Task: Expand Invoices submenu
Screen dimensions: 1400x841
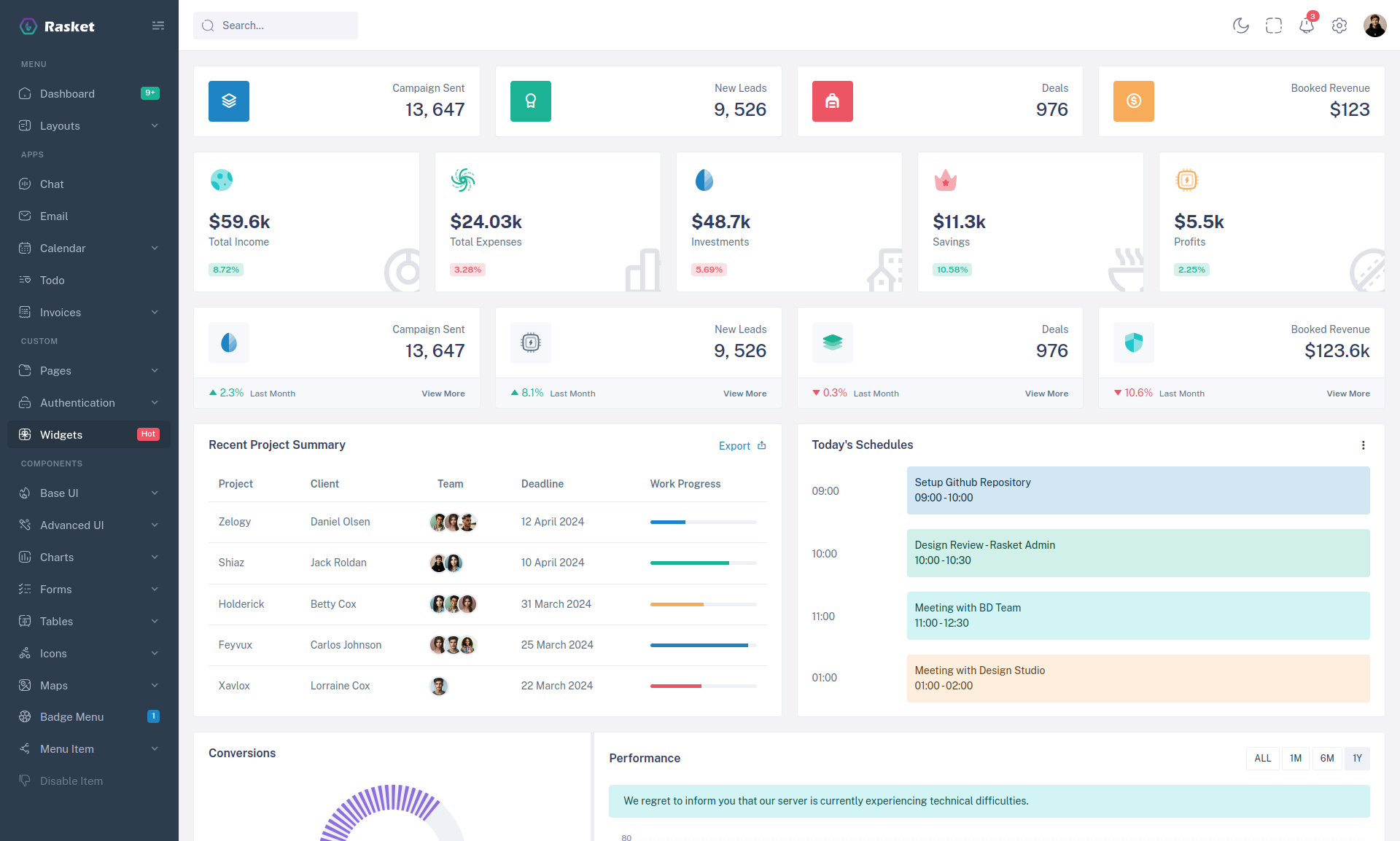Action: pos(89,312)
